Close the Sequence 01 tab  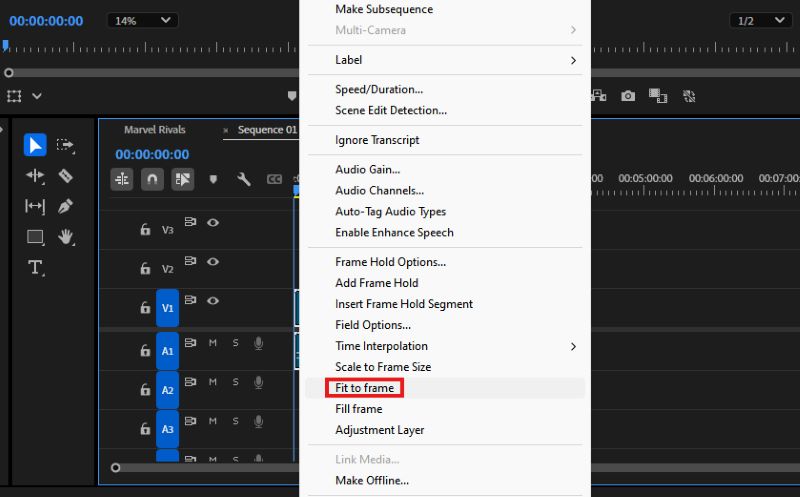coord(226,131)
